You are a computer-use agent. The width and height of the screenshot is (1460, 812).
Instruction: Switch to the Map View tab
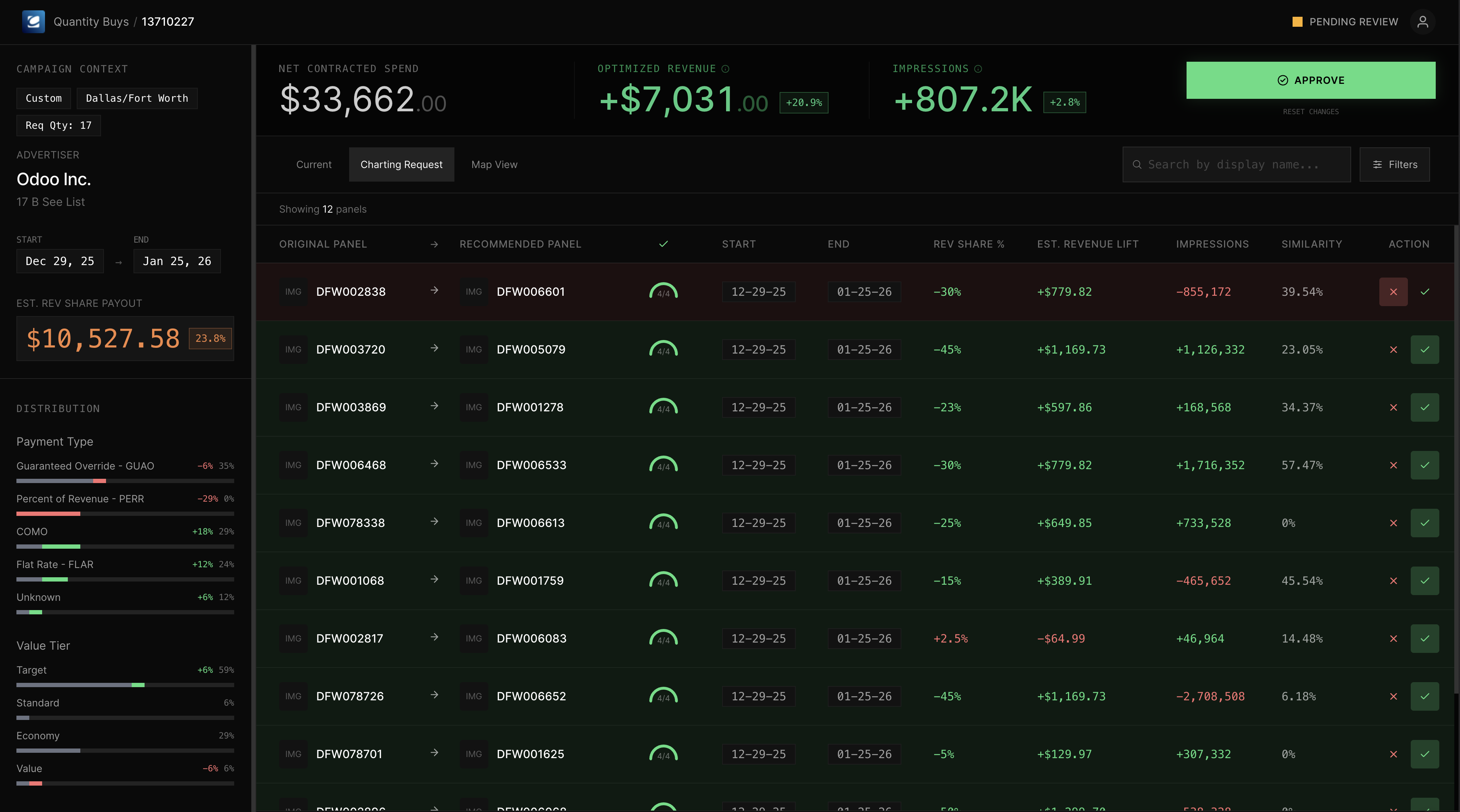pyautogui.click(x=494, y=164)
